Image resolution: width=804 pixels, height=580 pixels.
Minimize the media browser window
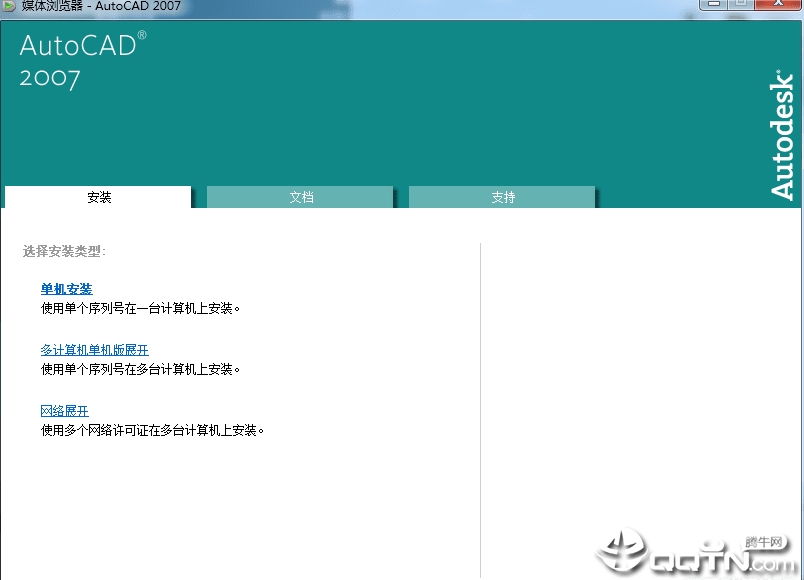click(713, 4)
